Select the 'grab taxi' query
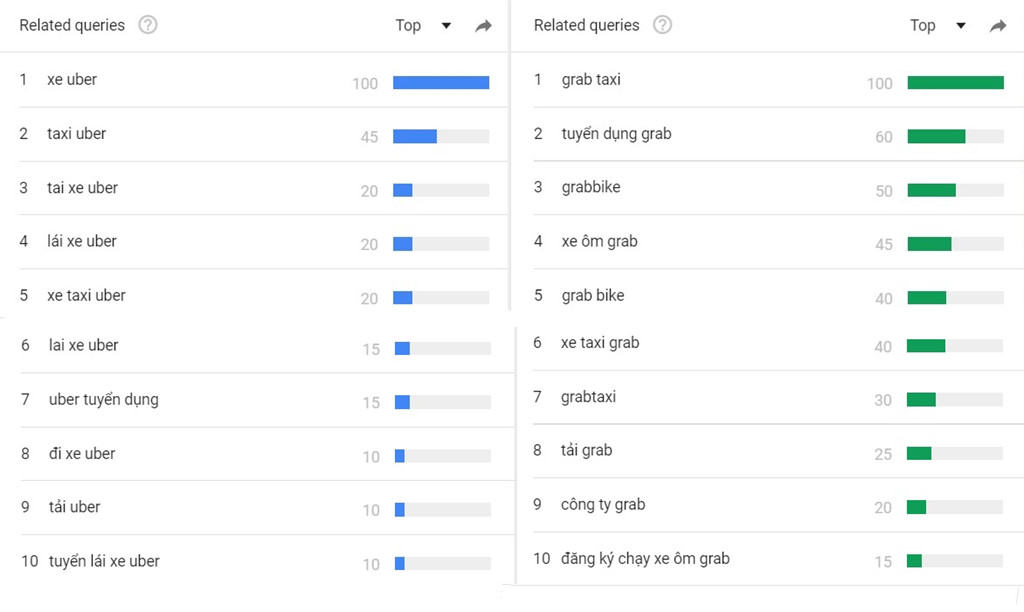The height and width of the screenshot is (612, 1024). pos(591,80)
